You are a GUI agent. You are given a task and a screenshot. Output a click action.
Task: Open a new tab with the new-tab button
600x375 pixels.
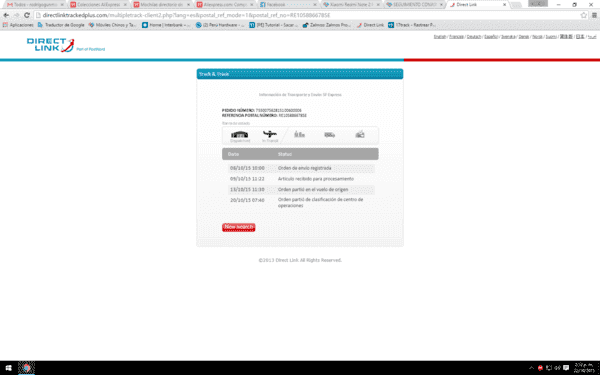coord(516,5)
